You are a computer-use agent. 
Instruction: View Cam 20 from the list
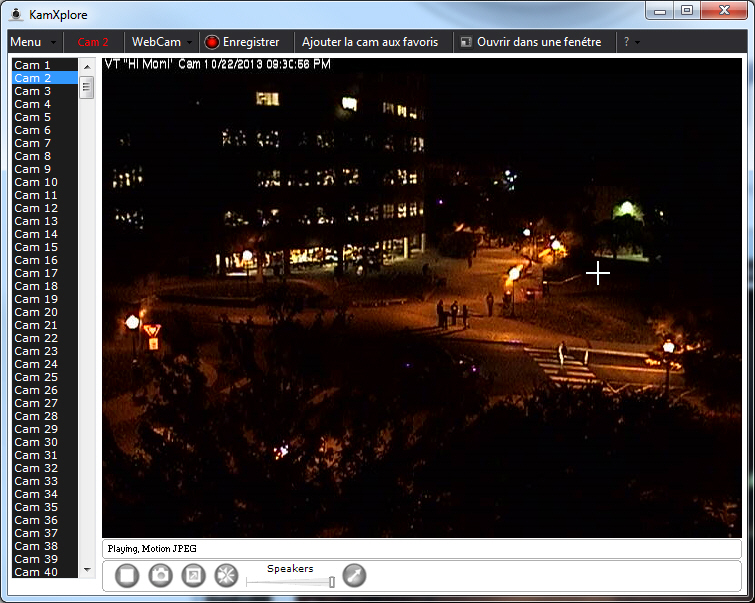[x=45, y=312]
